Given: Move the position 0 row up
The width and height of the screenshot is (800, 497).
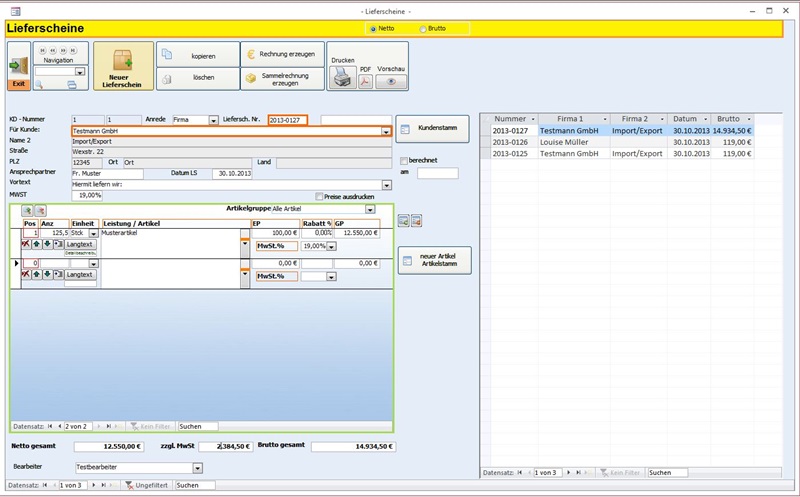Looking at the screenshot, I should point(37,275).
